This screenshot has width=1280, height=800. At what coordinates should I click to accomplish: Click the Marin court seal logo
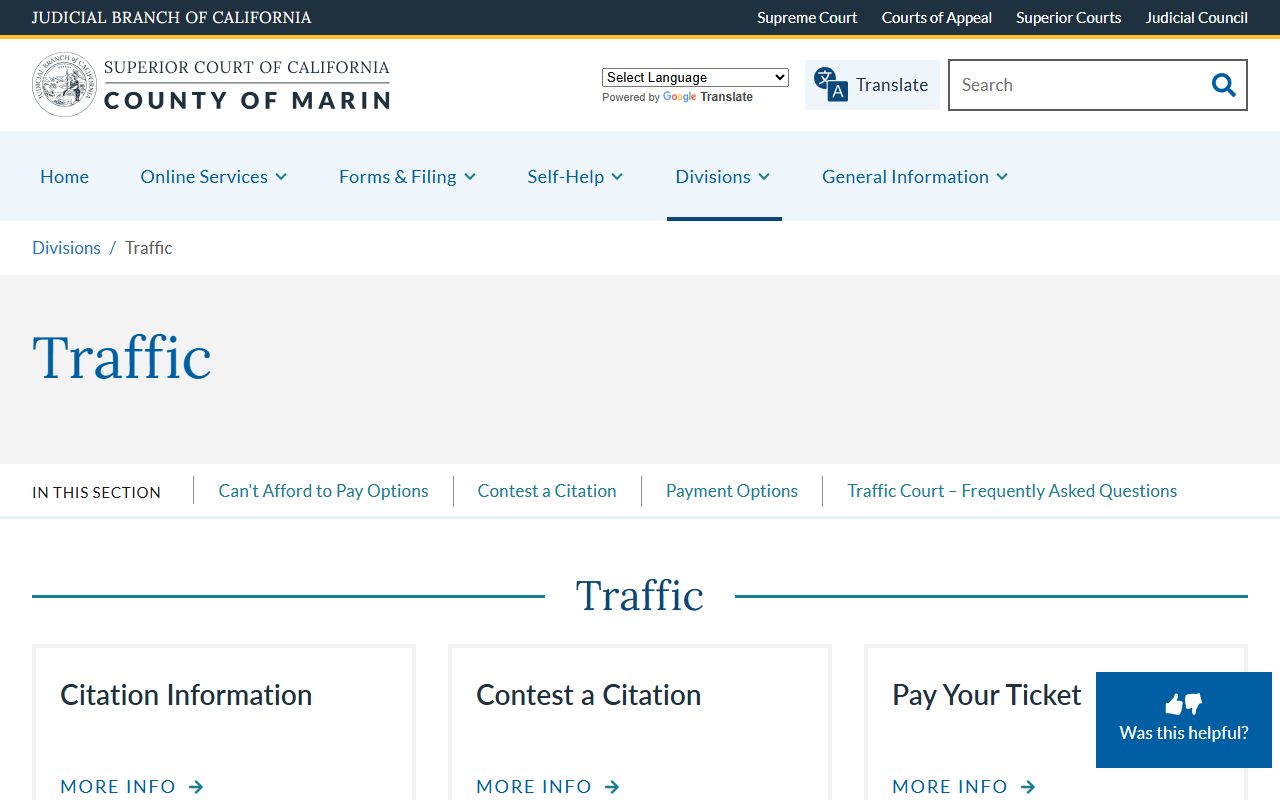point(65,85)
